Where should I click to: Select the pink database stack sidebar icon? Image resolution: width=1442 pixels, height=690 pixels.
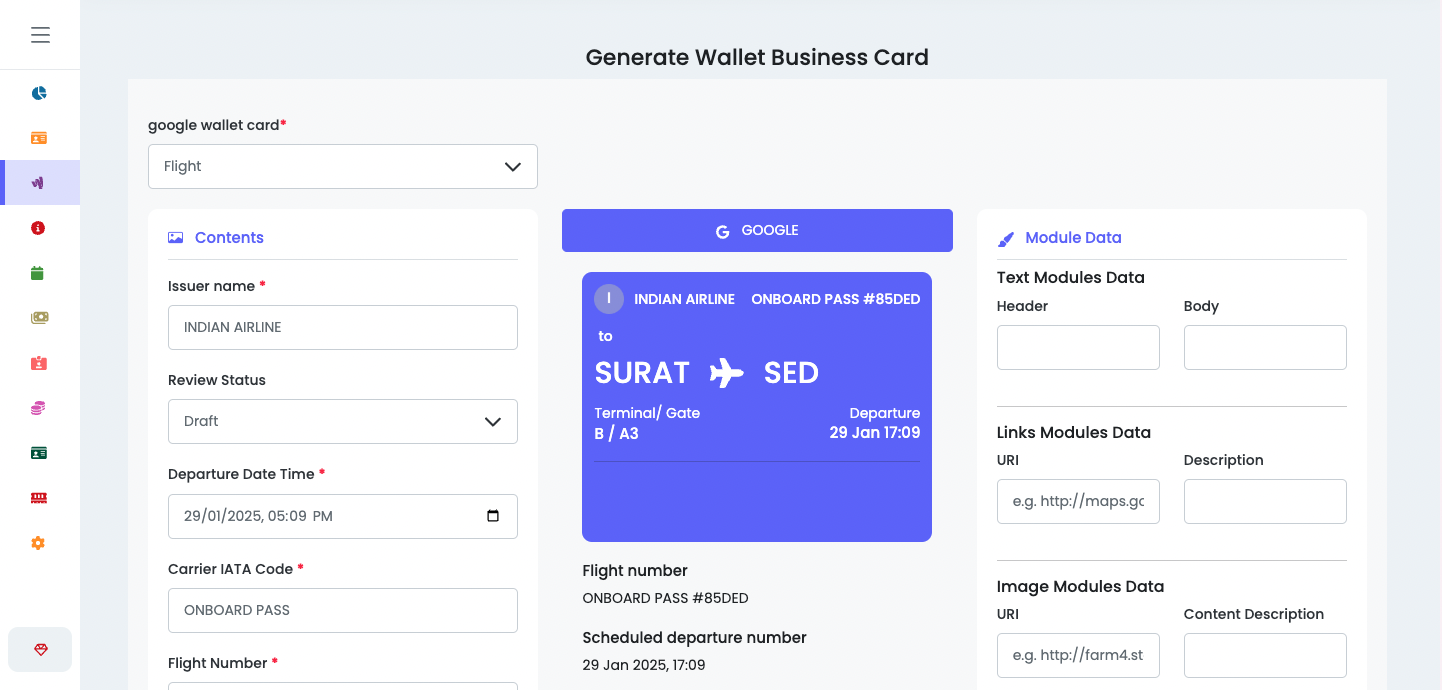click(x=40, y=407)
